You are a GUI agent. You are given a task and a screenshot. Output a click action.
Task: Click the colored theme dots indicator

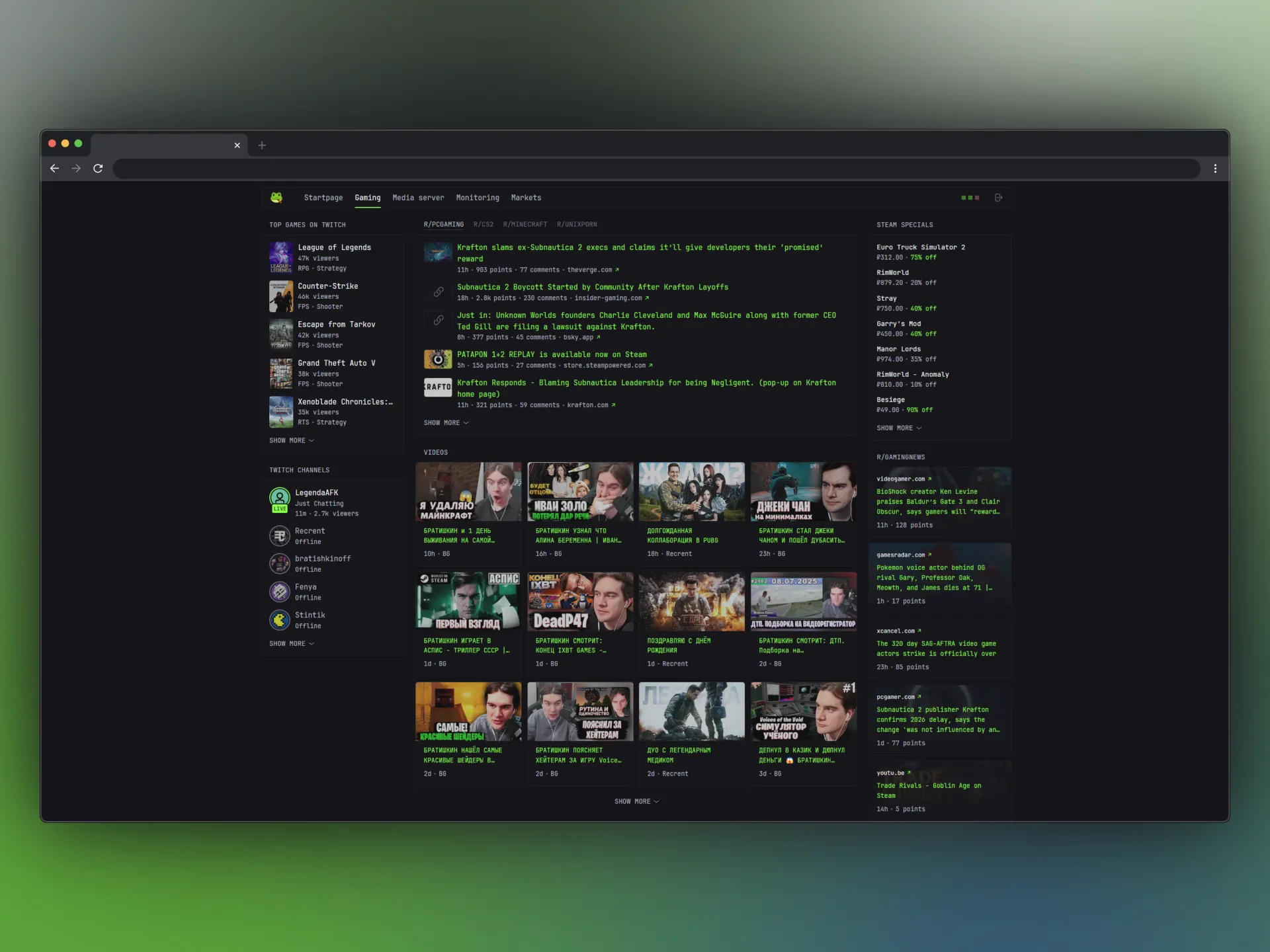pyautogui.click(x=970, y=198)
